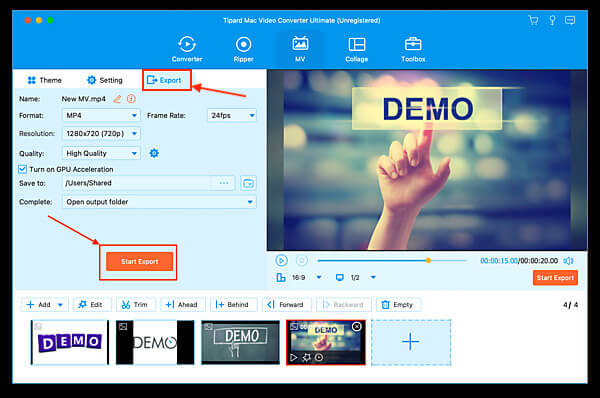
Task: Open the feedback message icon
Action: (570, 20)
